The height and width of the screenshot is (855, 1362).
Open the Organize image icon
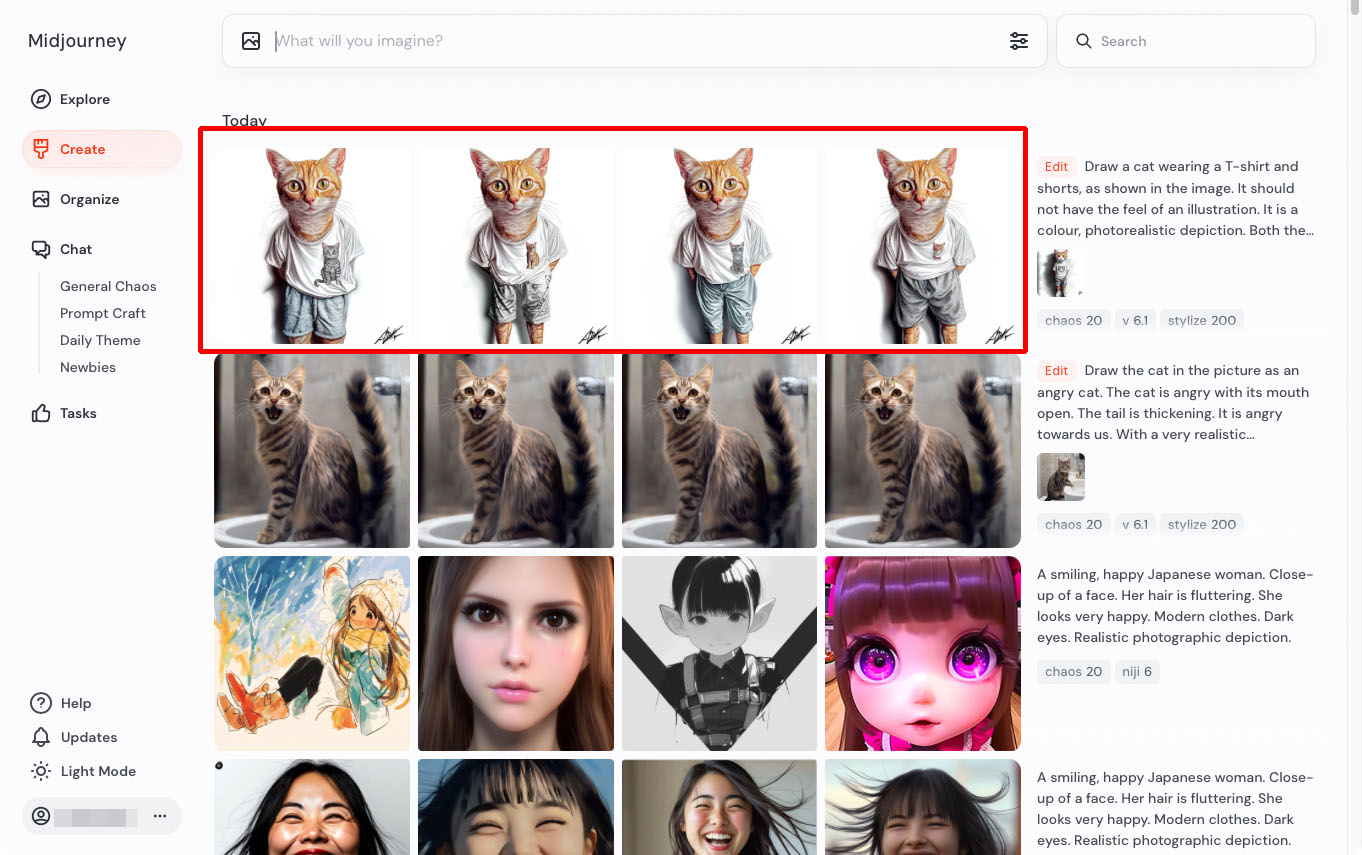pos(41,199)
